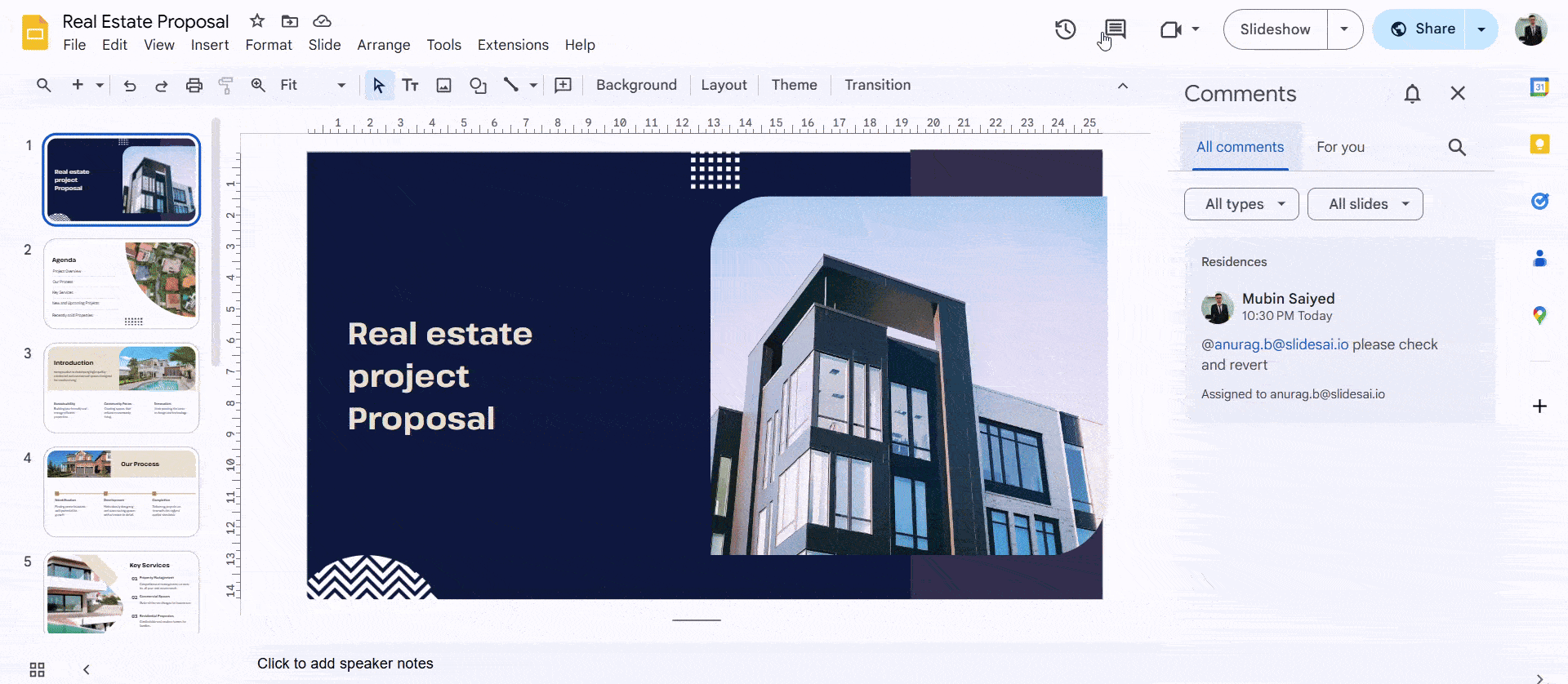Open comment notification settings bell

1412,94
